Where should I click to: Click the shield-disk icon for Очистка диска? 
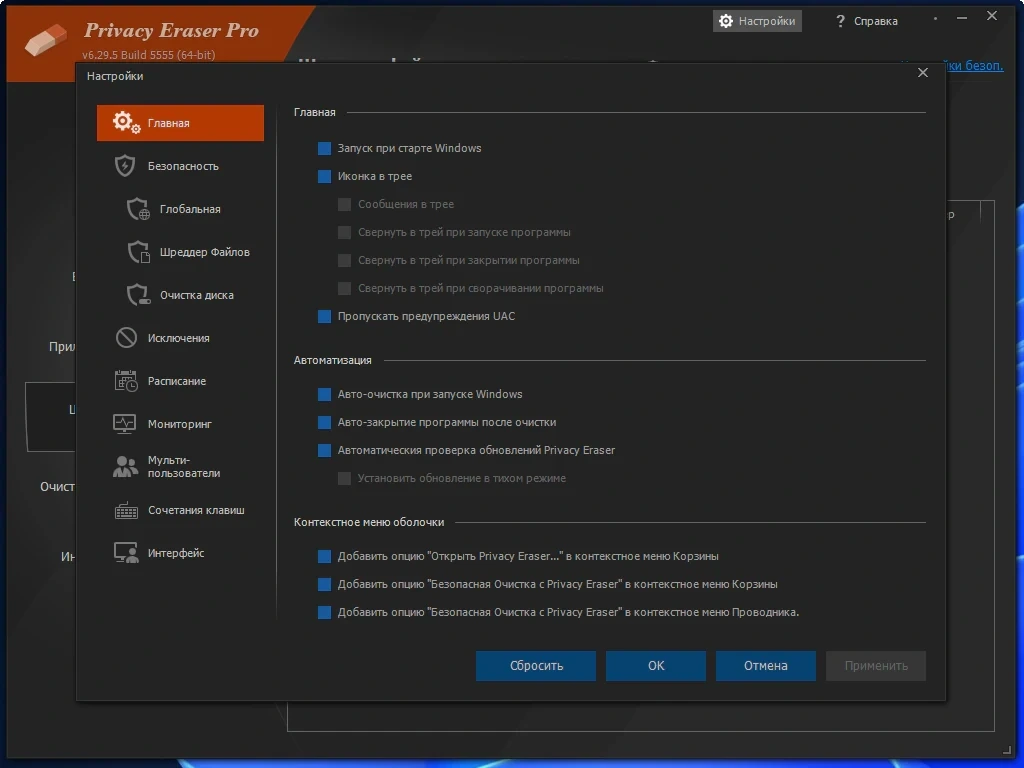[138, 295]
